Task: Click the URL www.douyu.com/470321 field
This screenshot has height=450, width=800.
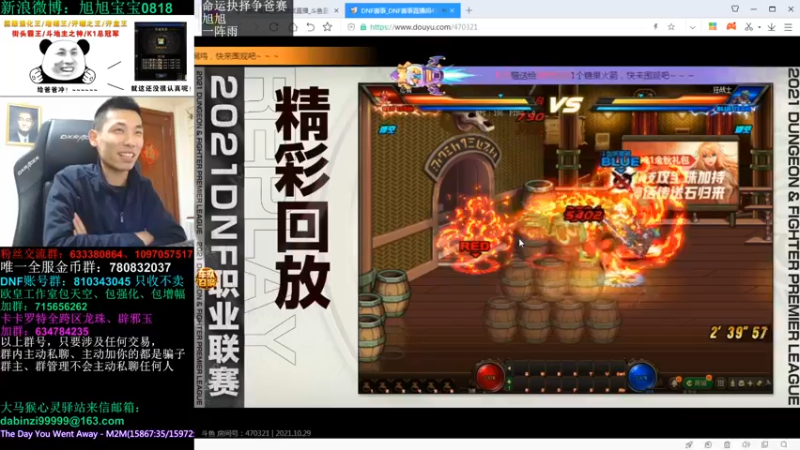Action: pos(423,27)
